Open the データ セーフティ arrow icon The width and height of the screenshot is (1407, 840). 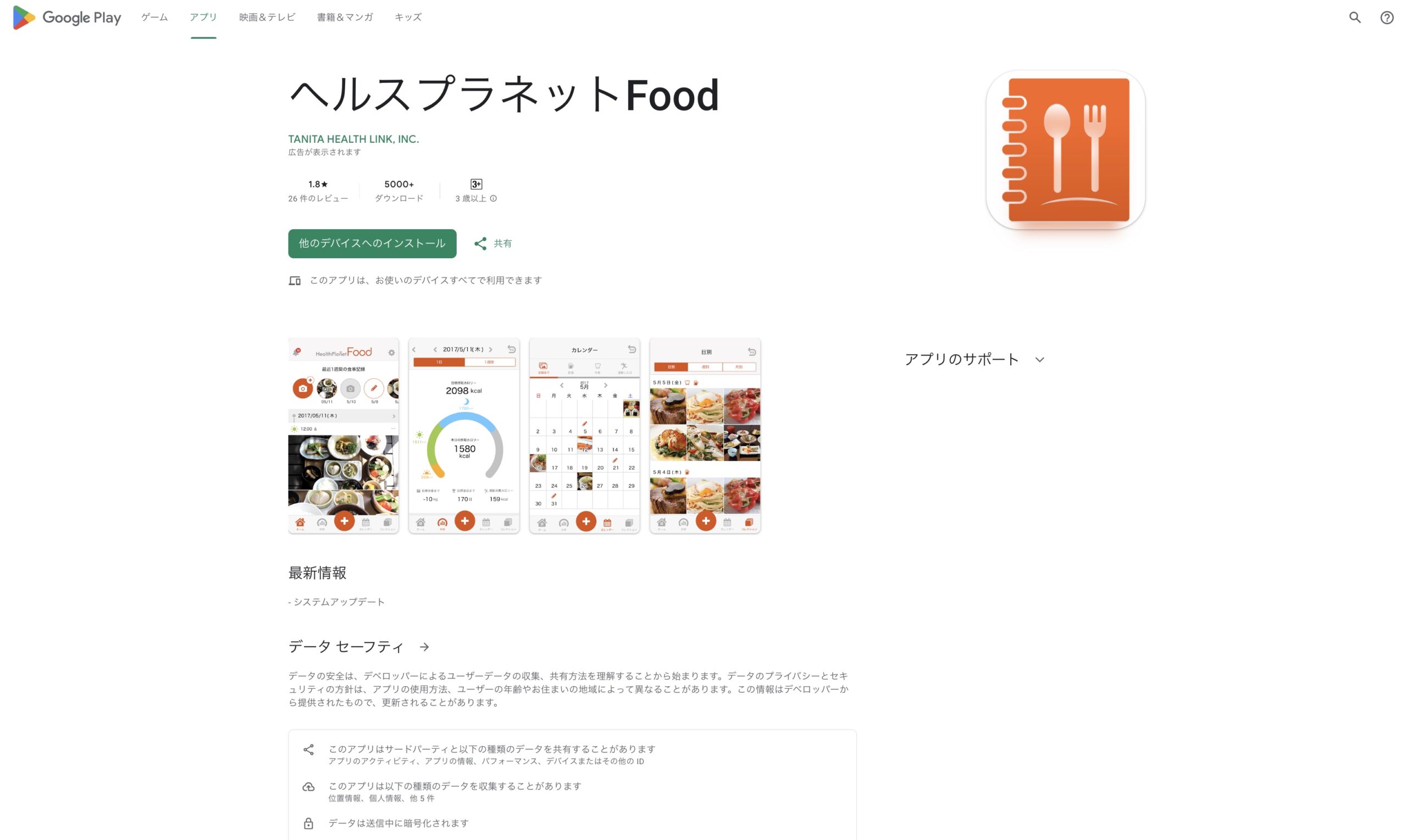click(x=424, y=647)
